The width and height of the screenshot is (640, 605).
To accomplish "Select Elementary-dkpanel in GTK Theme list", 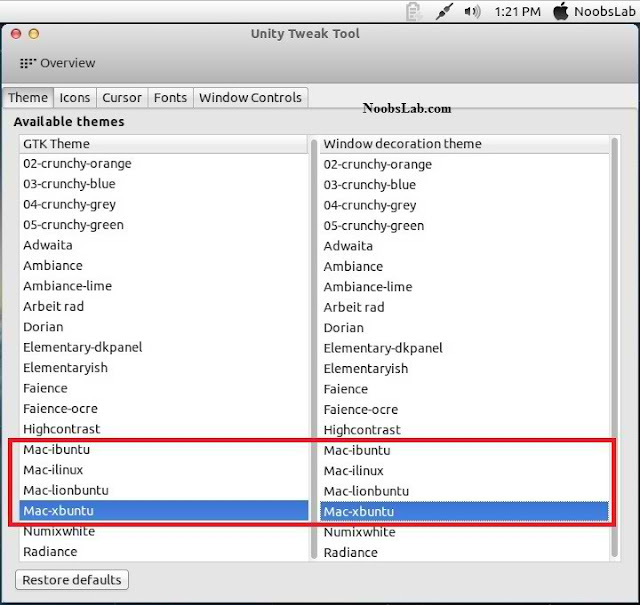I will tap(163, 347).
